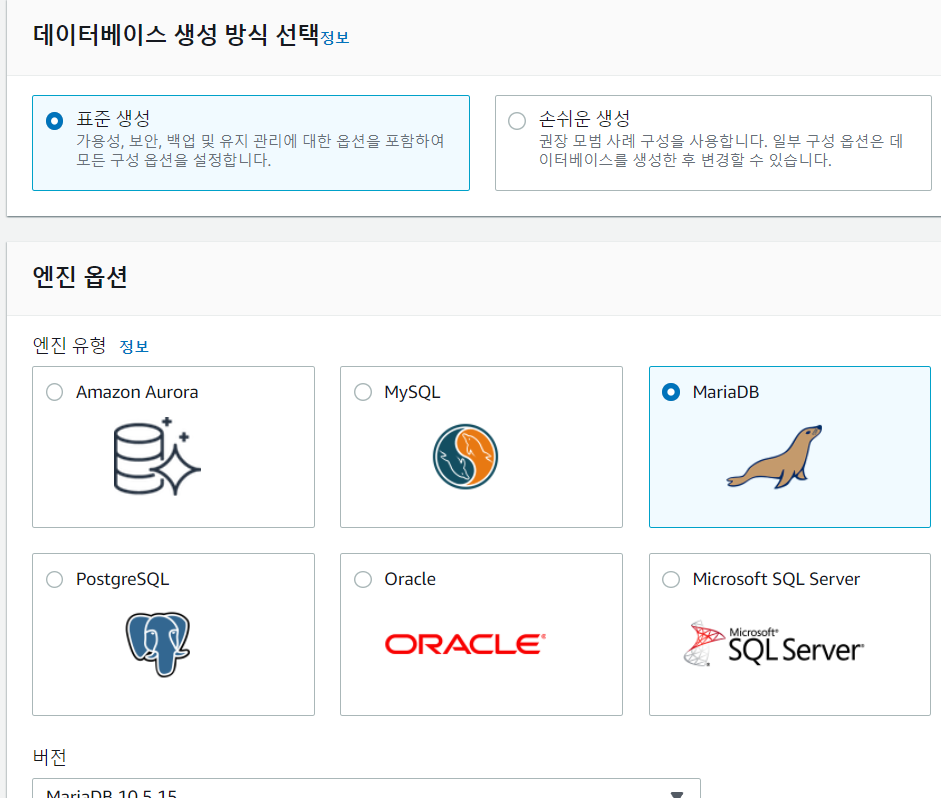Open 정보 link next to 데이터베이스 생성 방식 선택
This screenshot has width=941, height=798.
coord(335,38)
